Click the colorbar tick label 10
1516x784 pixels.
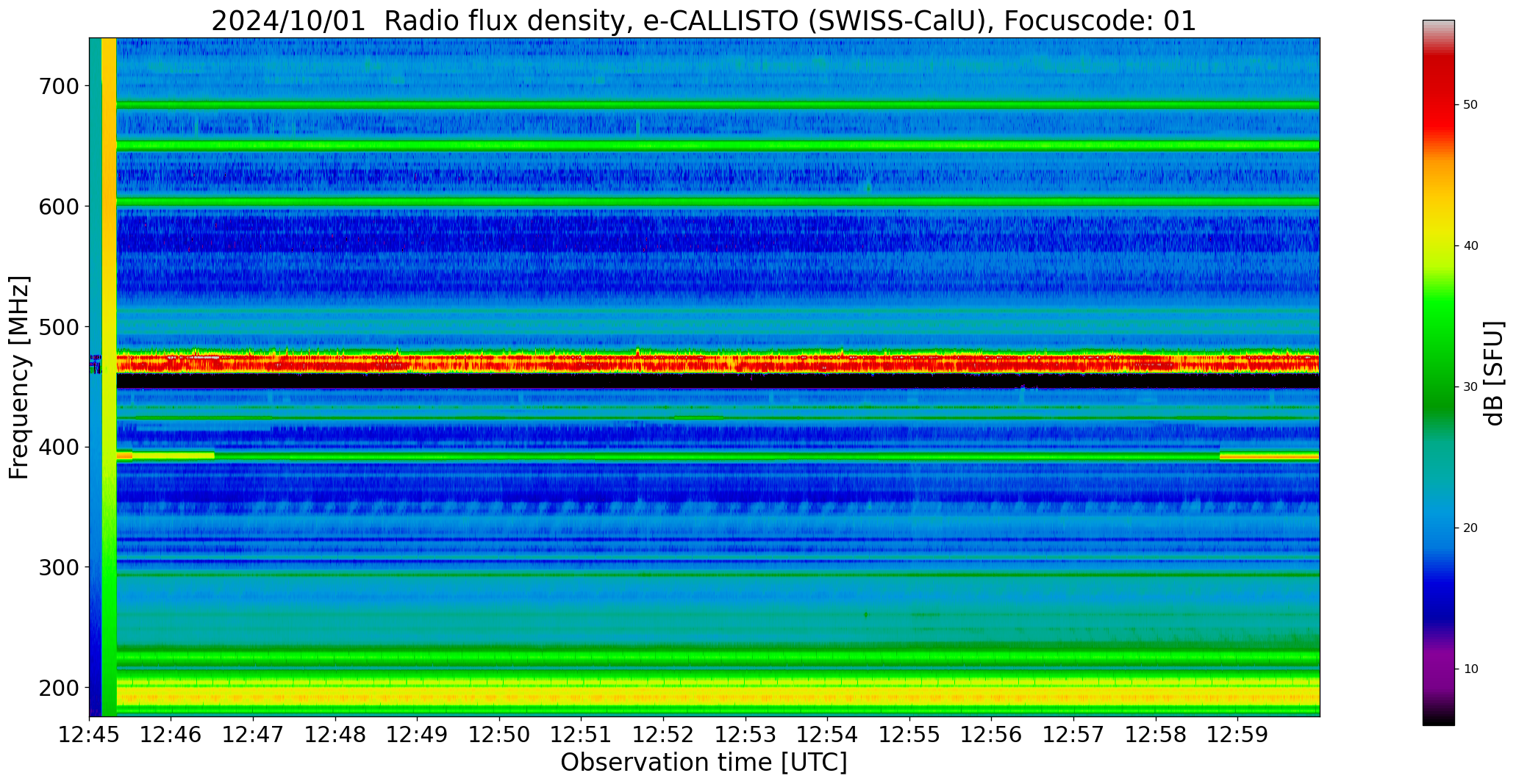pyautogui.click(x=1470, y=669)
